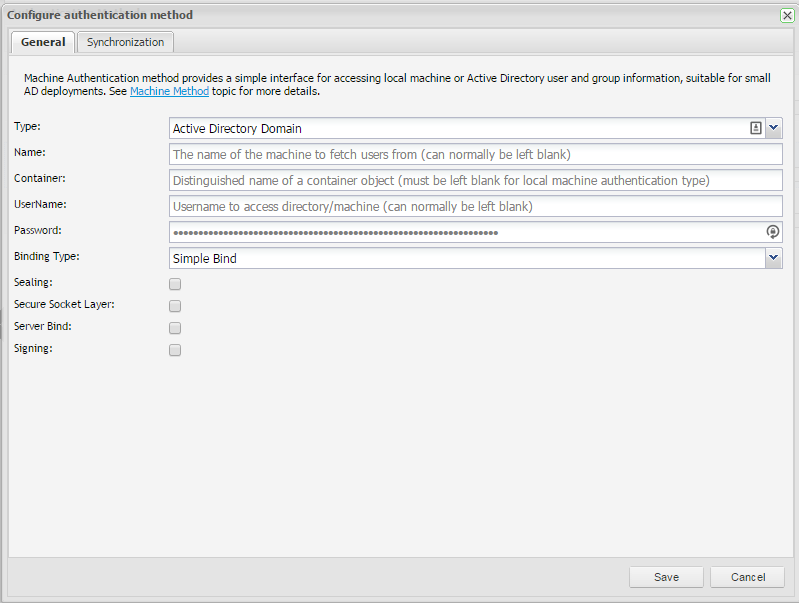Click into the Container text field
The image size is (799, 603).
pos(475,180)
